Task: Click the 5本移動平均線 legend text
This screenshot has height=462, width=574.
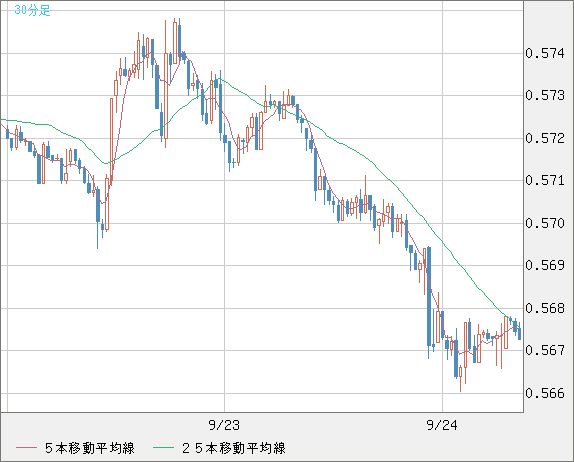Action: point(90,448)
